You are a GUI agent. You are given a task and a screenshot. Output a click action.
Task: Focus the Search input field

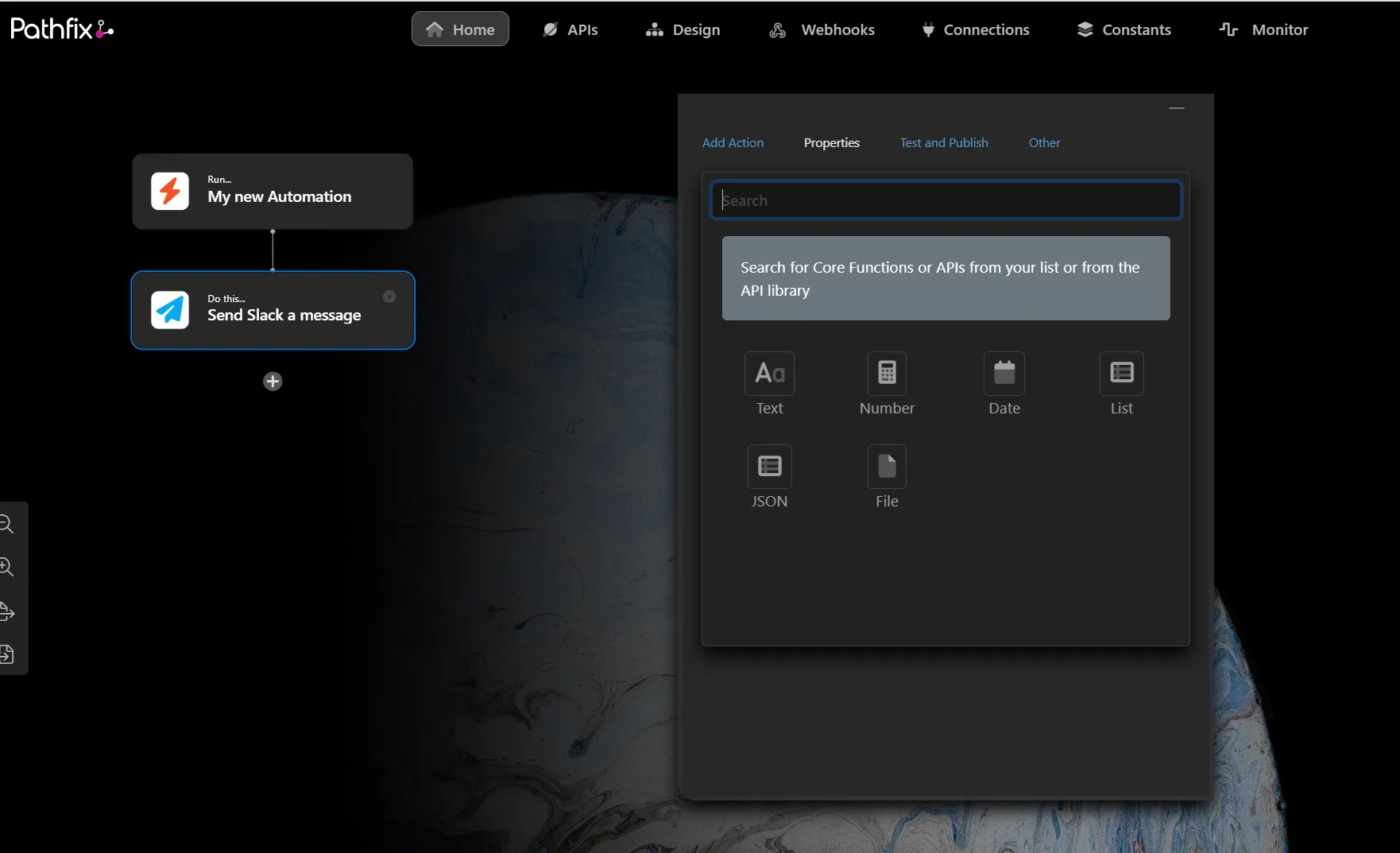click(x=946, y=200)
